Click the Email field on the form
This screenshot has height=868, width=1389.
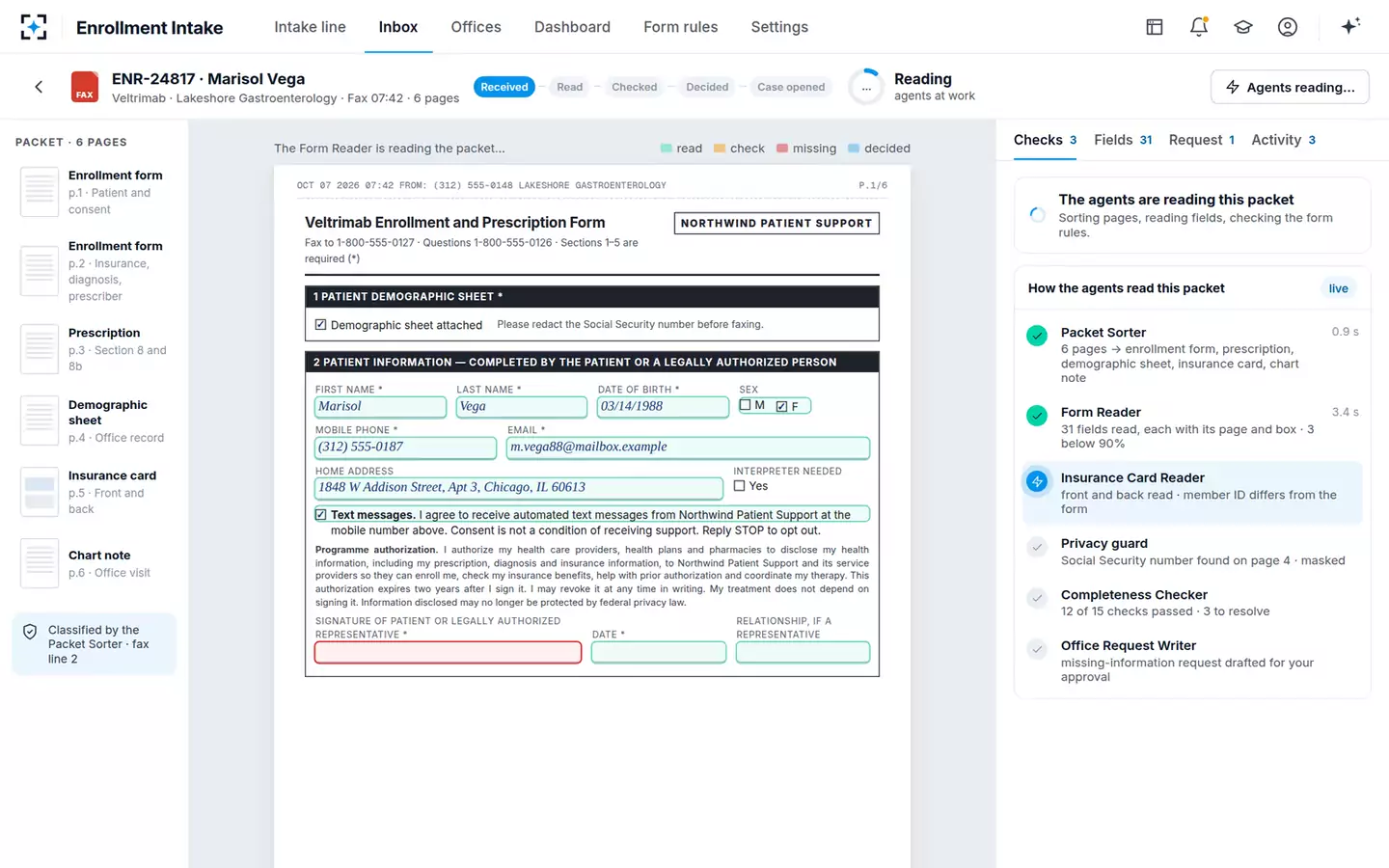tap(688, 448)
